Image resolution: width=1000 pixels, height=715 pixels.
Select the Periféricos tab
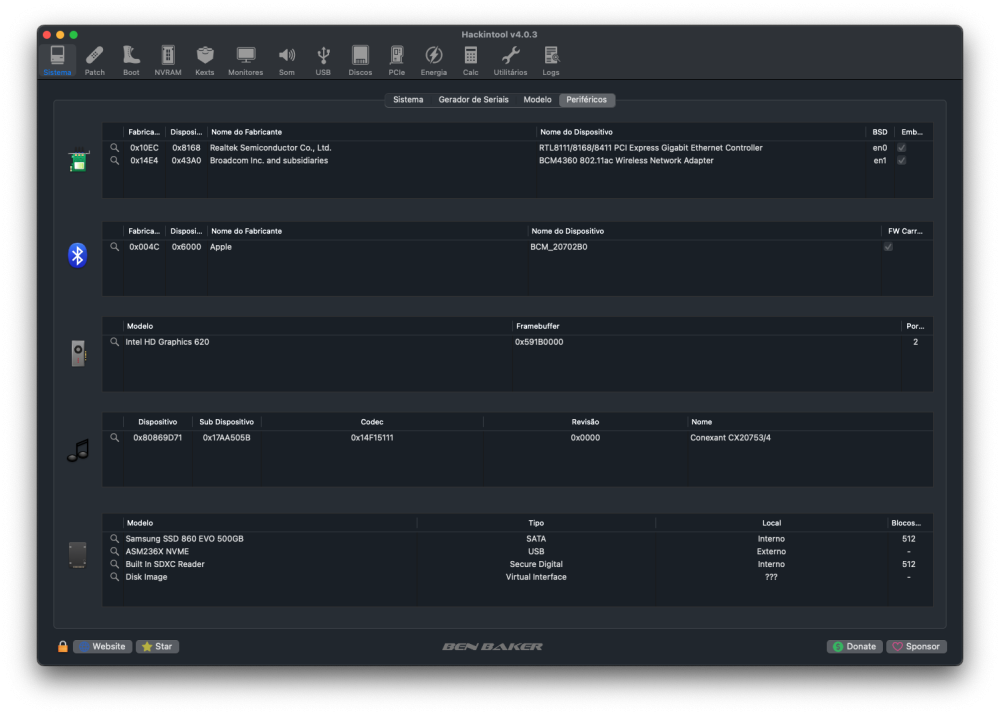point(587,100)
